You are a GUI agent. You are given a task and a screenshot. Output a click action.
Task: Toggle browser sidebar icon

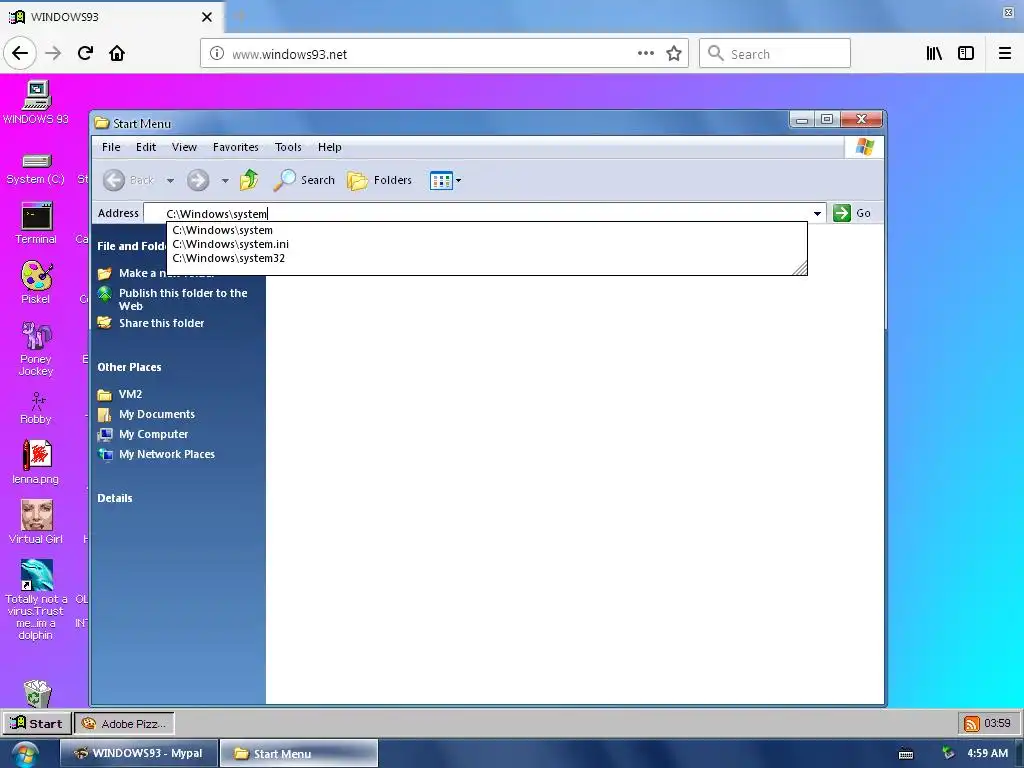click(x=965, y=54)
